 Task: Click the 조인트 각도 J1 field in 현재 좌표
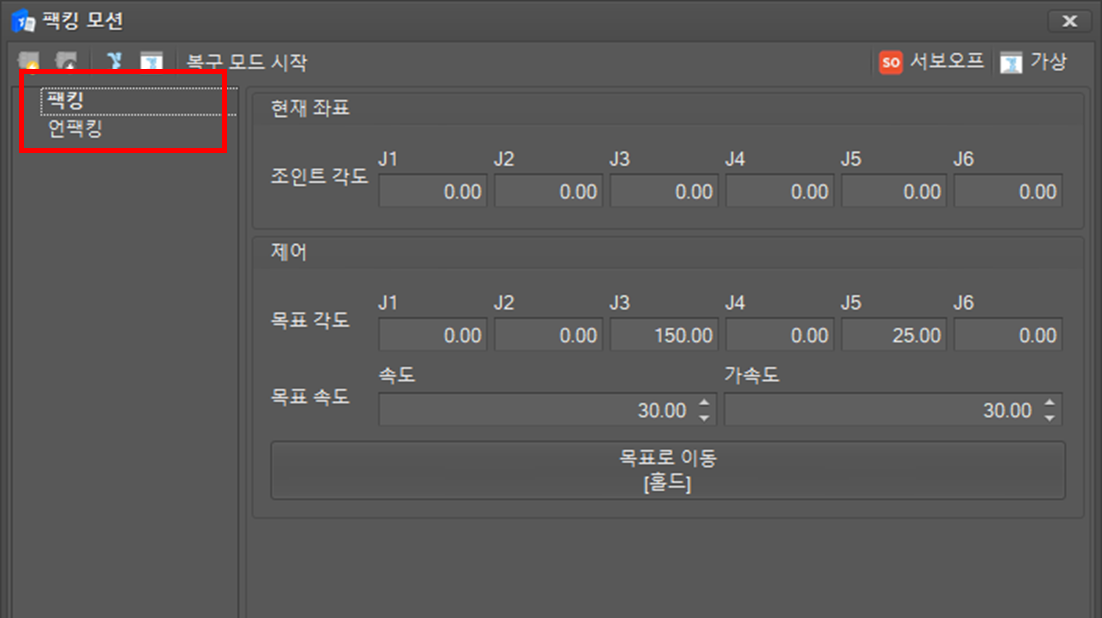[433, 192]
